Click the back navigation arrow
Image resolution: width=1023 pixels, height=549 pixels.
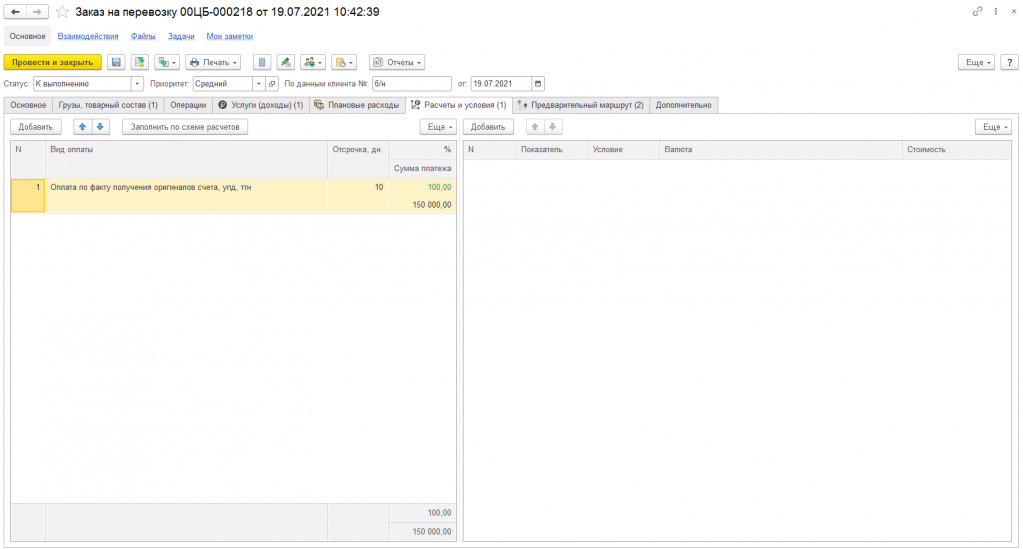[x=16, y=12]
